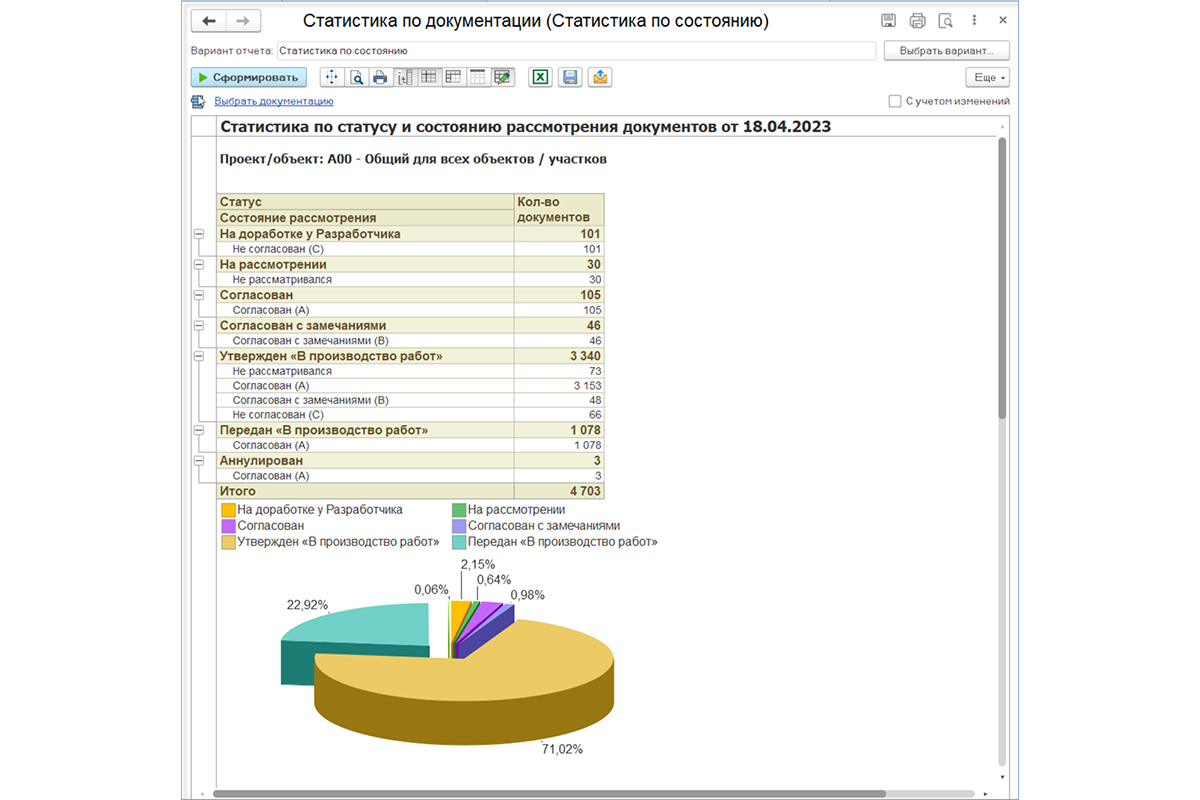The height and width of the screenshot is (800, 1200).
Task: Collapse the Аннулирован group
Action: [x=198, y=461]
